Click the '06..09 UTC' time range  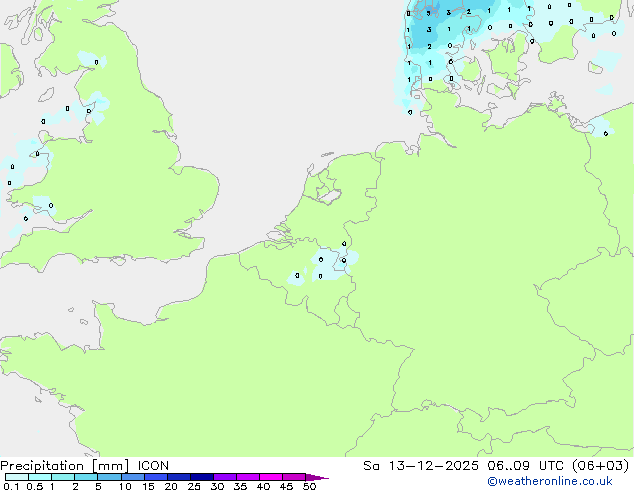[x=524, y=466]
